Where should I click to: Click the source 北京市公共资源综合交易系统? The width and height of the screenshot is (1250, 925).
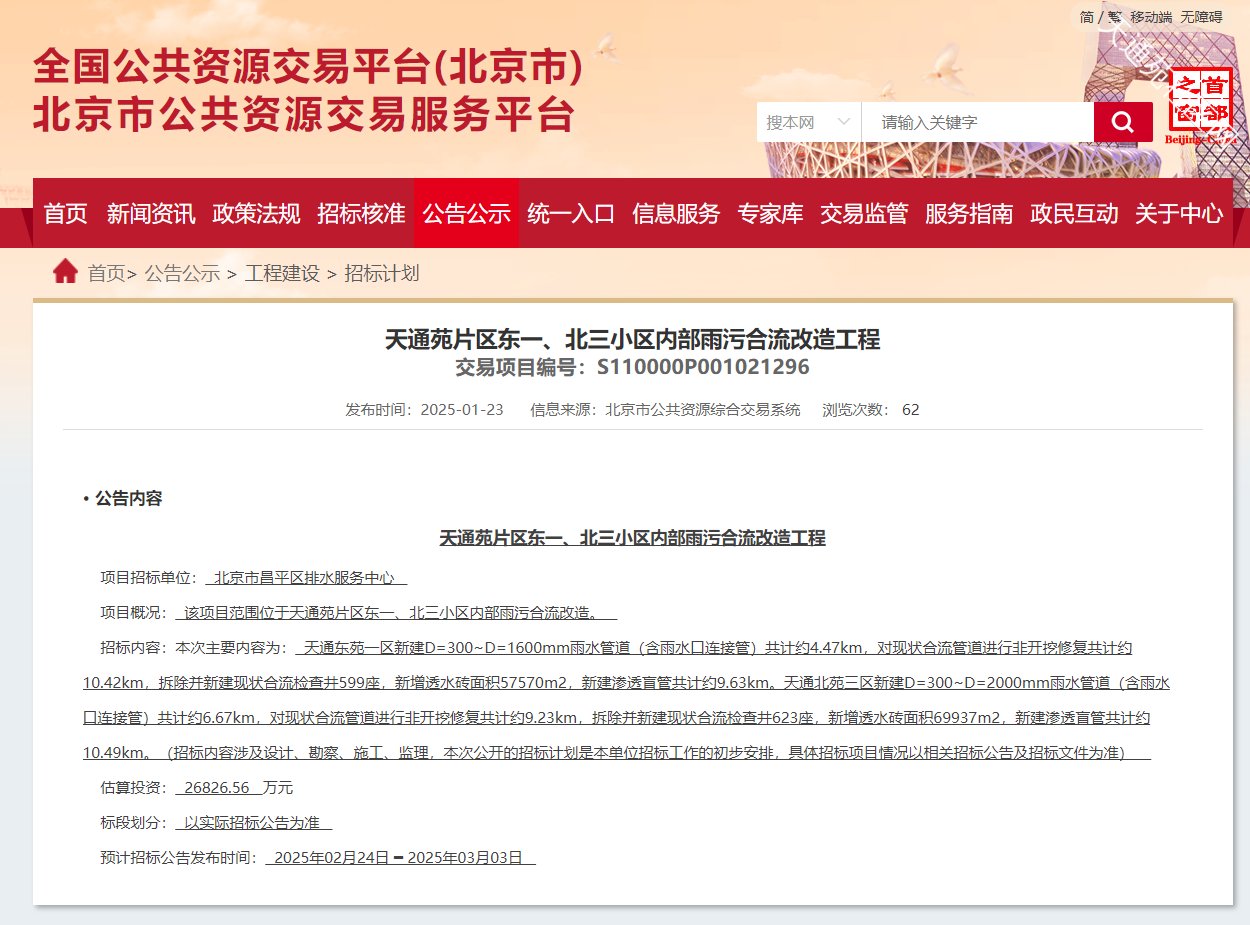tap(703, 410)
